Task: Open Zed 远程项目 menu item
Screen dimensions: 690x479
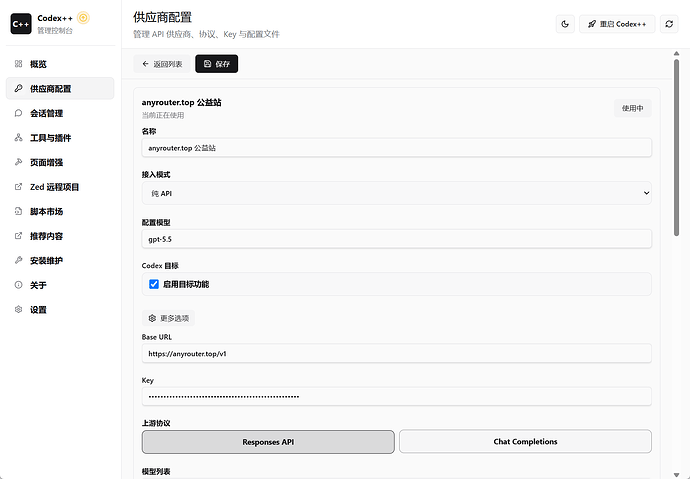Action: (60, 187)
